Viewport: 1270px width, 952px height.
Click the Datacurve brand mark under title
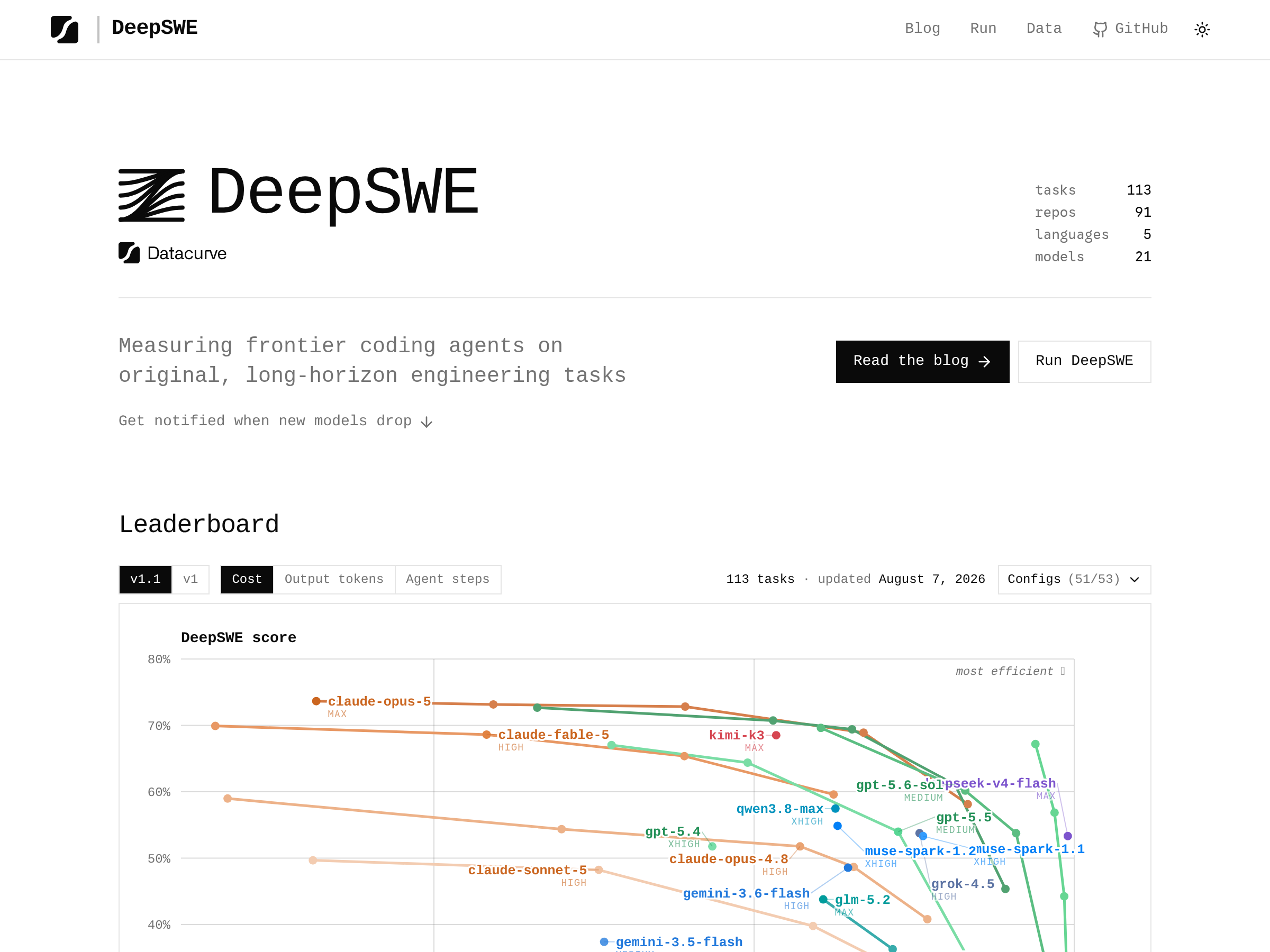coord(172,253)
